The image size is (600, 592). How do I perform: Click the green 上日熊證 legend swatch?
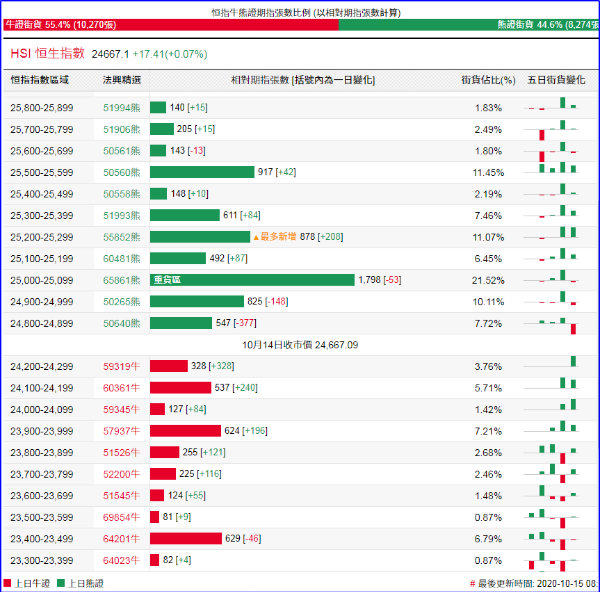(60, 583)
